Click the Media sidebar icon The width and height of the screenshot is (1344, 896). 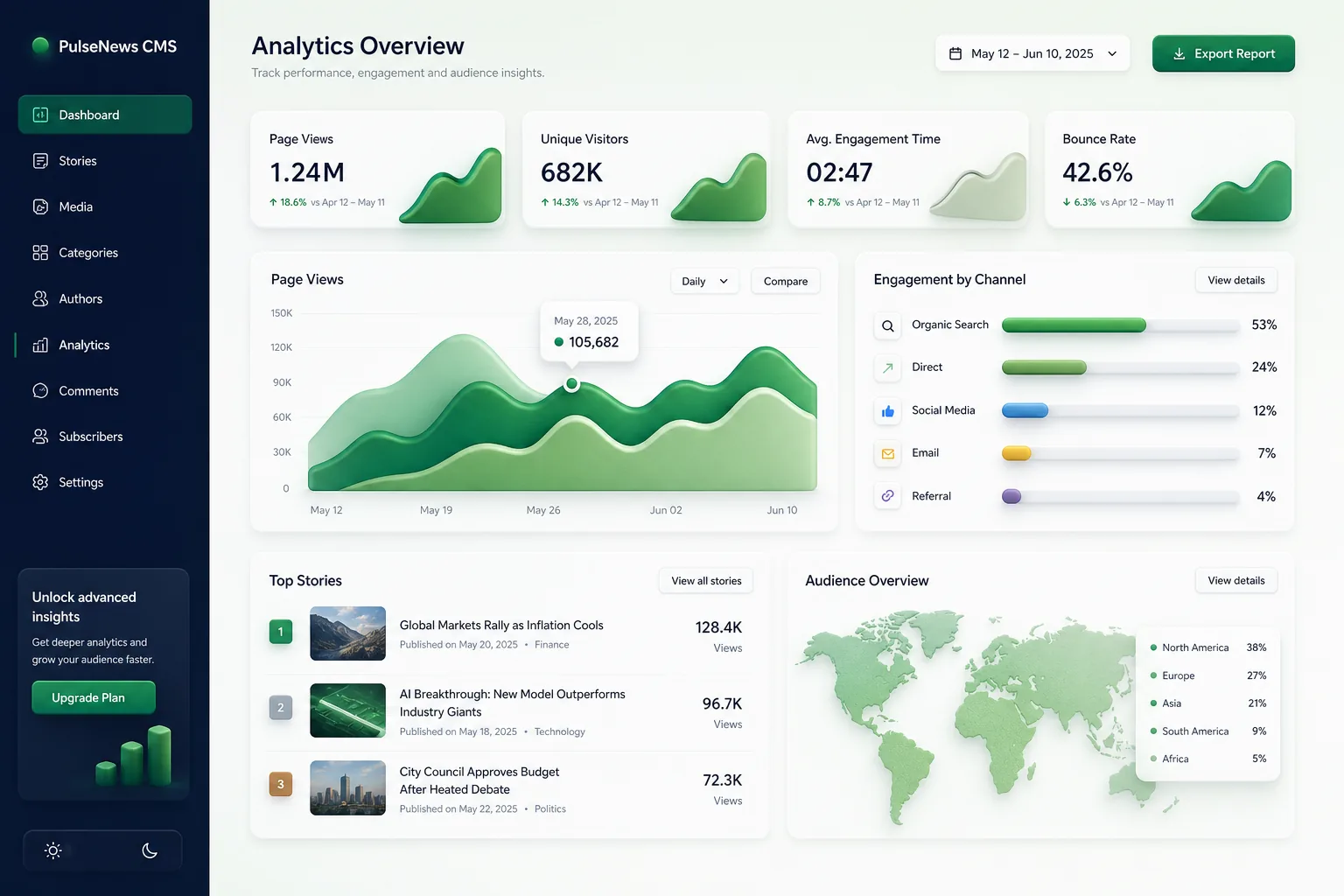tap(40, 206)
